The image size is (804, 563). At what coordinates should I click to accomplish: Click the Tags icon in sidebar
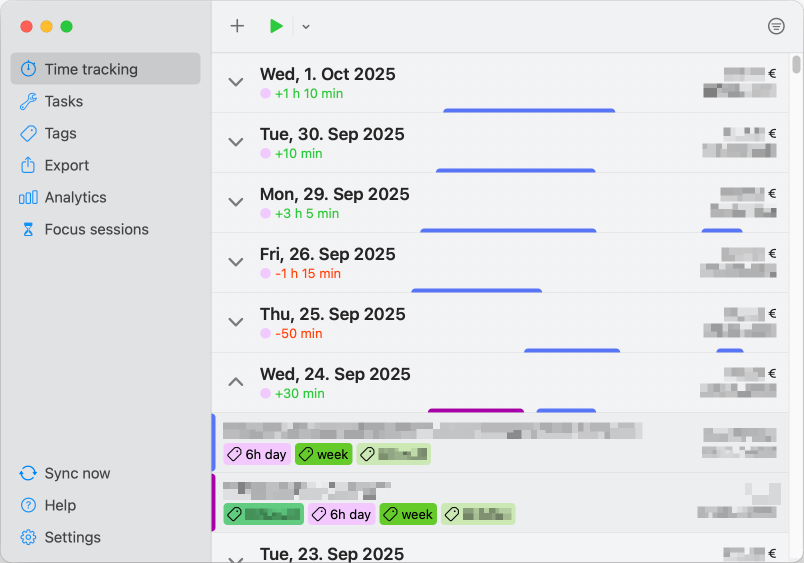(28, 133)
